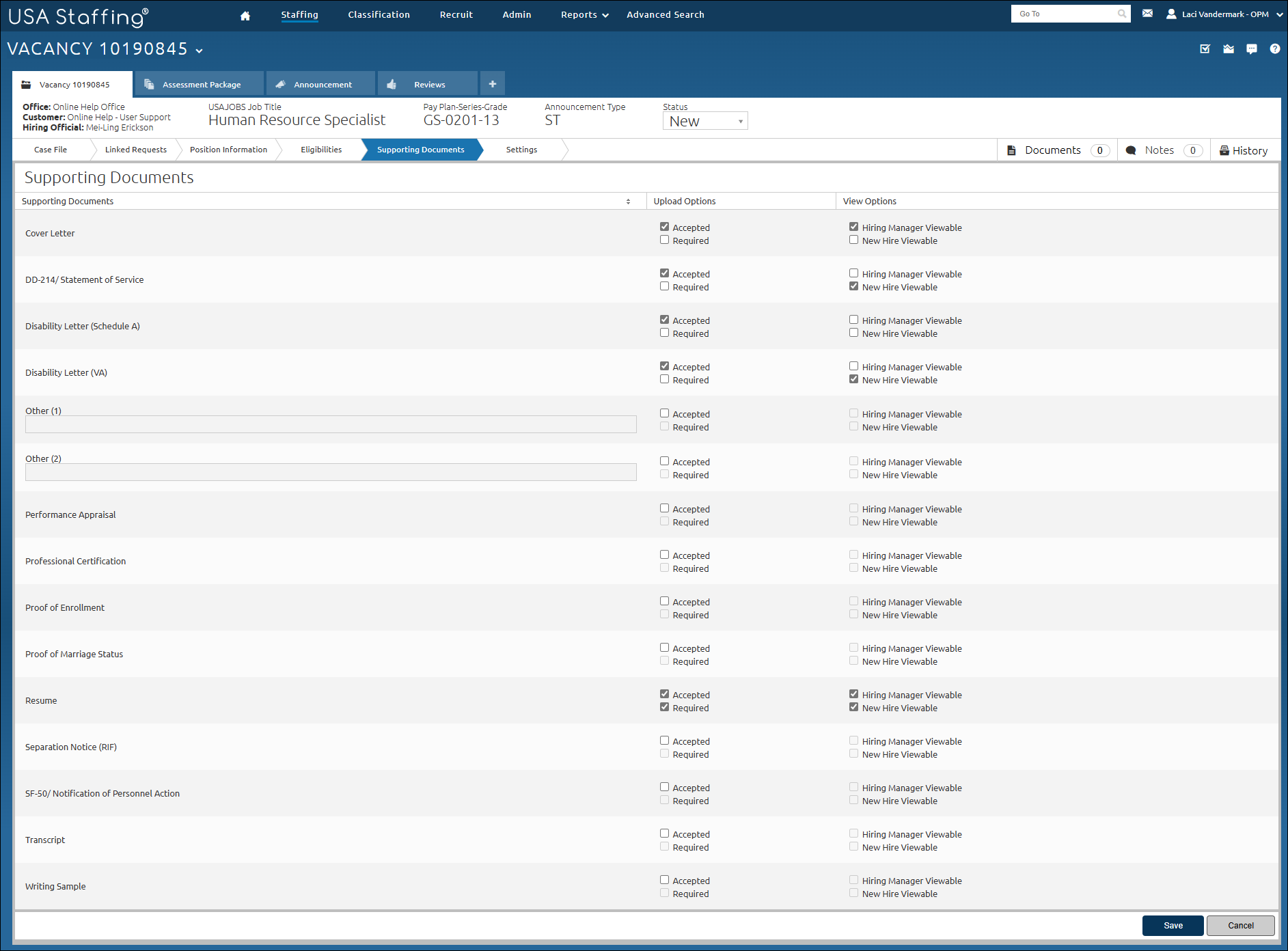Click the Other (1) text field
This screenshot has height=951, width=1288.
coord(331,424)
